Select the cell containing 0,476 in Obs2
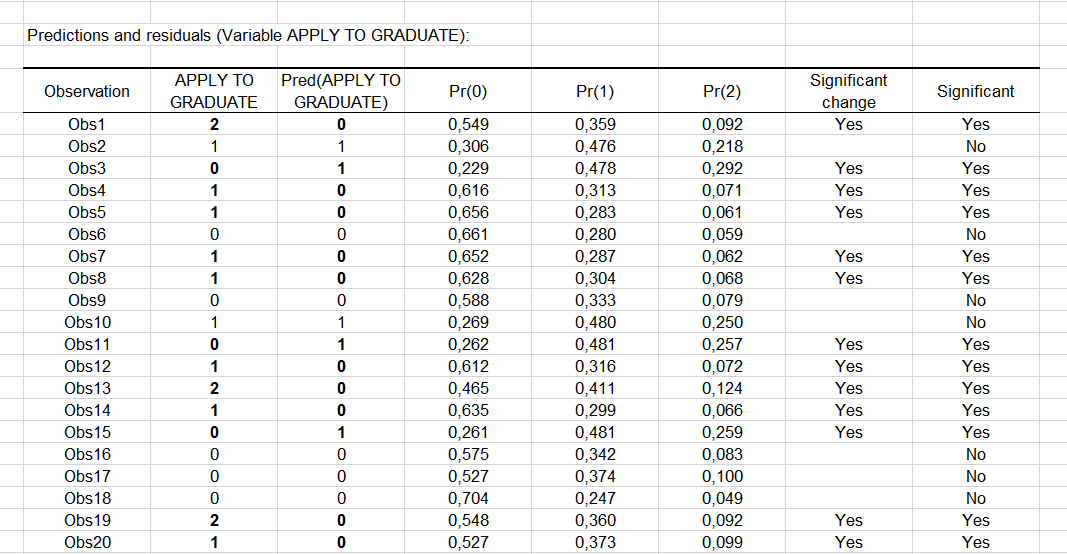 pyautogui.click(x=595, y=147)
